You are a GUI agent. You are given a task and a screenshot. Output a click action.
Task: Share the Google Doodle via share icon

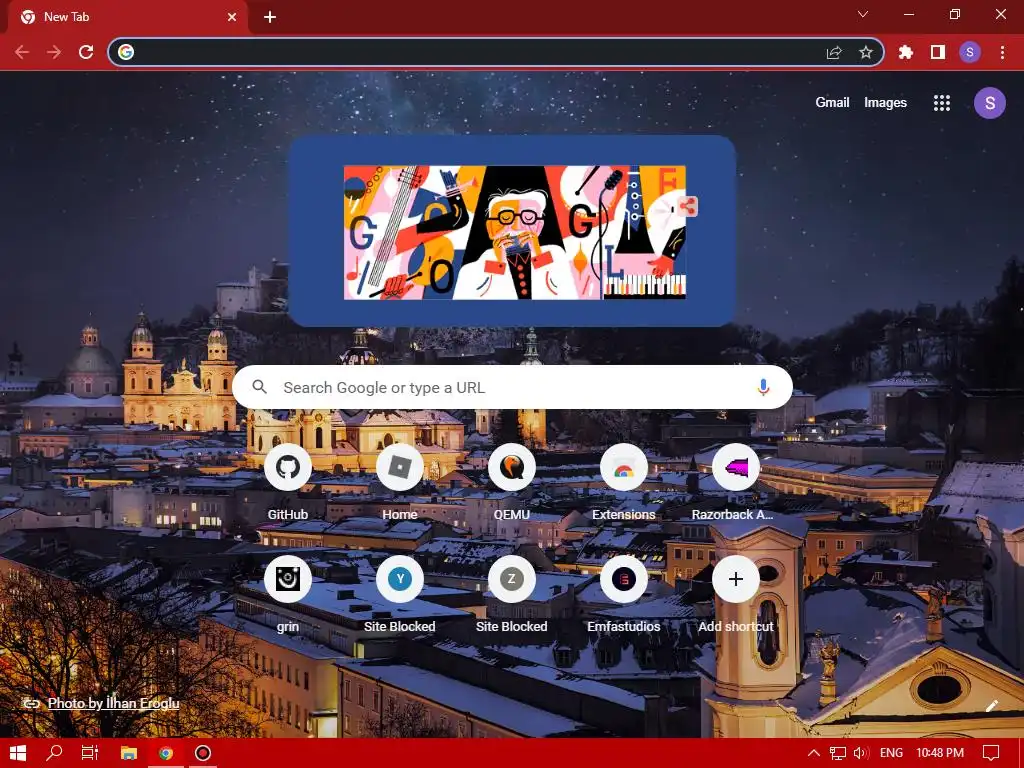pos(687,206)
